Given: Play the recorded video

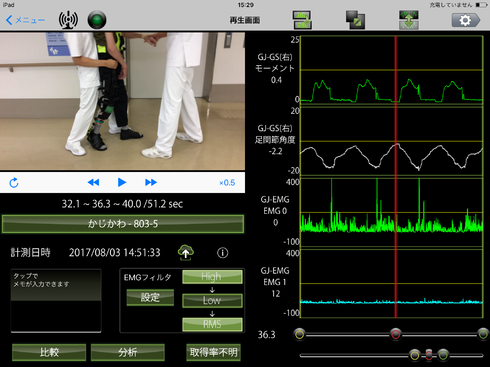Looking at the screenshot, I should coord(122,182).
